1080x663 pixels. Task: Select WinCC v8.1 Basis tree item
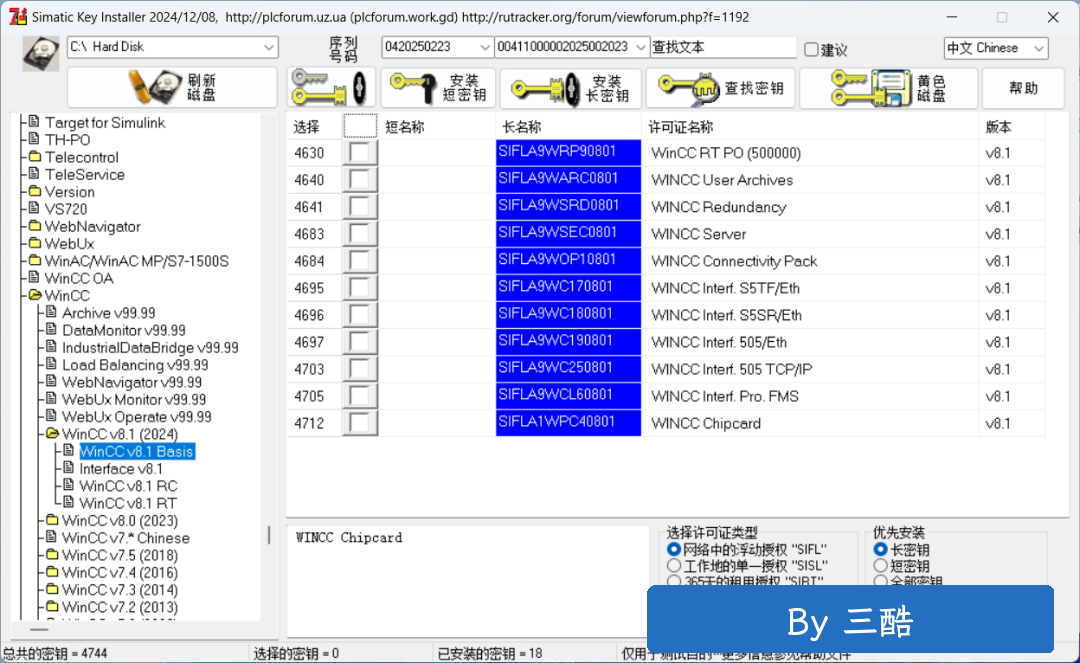click(x=136, y=452)
